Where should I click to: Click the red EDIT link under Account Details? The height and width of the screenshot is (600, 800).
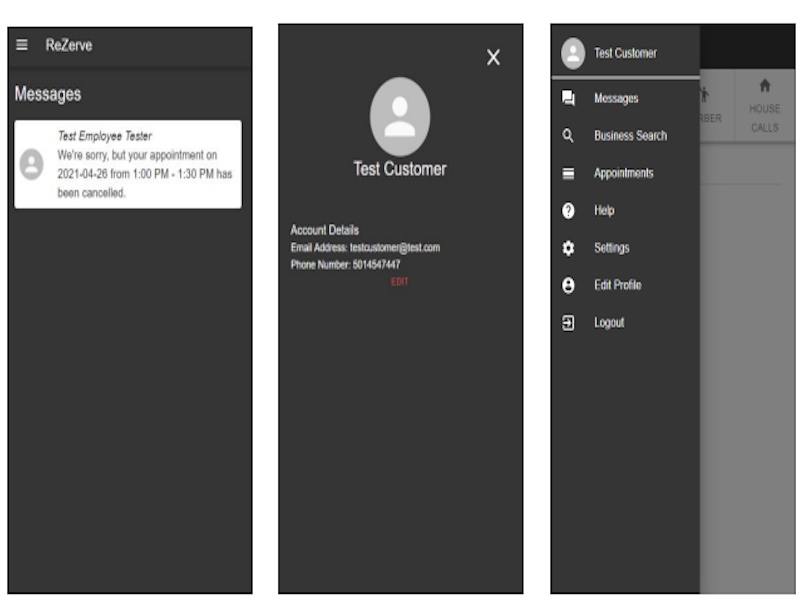tap(400, 282)
